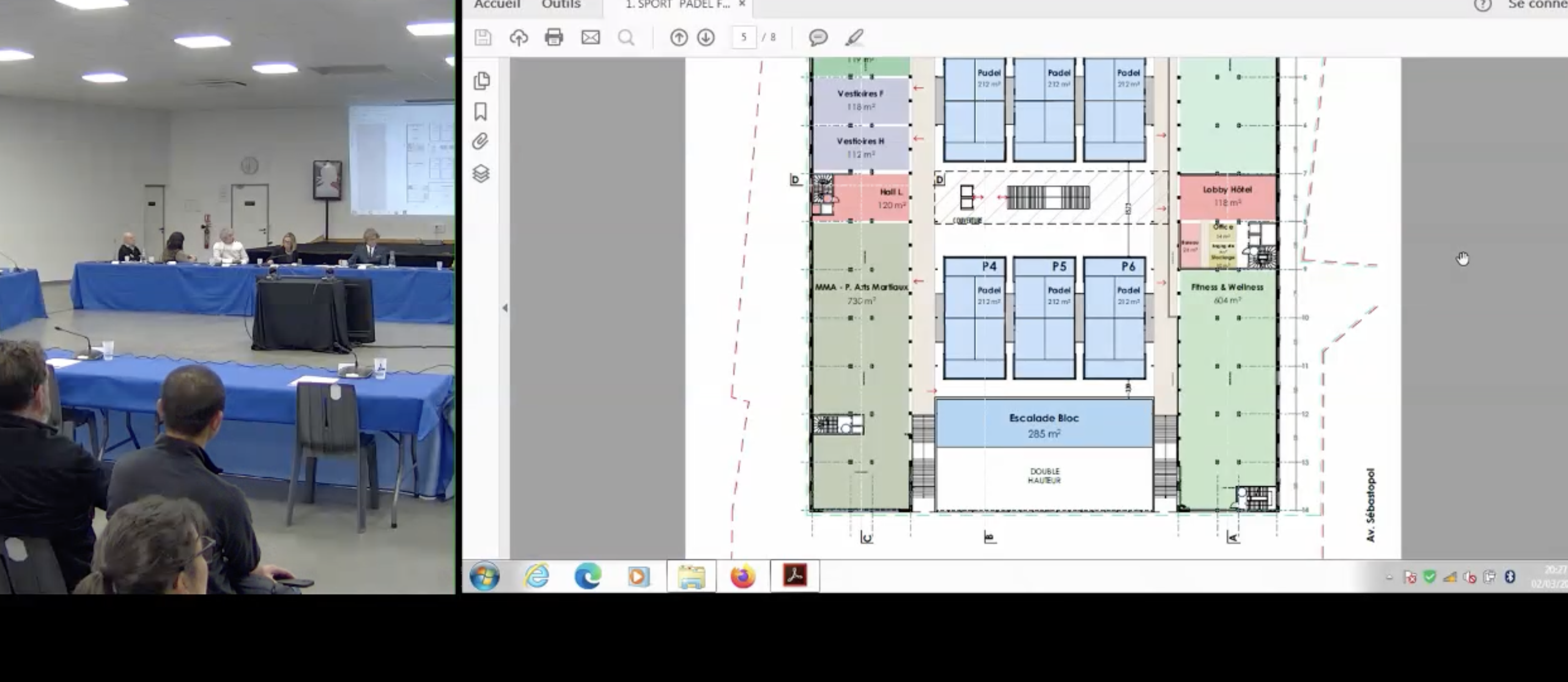This screenshot has height=682, width=1568.
Task: Open Firefox from taskbar
Action: click(x=743, y=576)
